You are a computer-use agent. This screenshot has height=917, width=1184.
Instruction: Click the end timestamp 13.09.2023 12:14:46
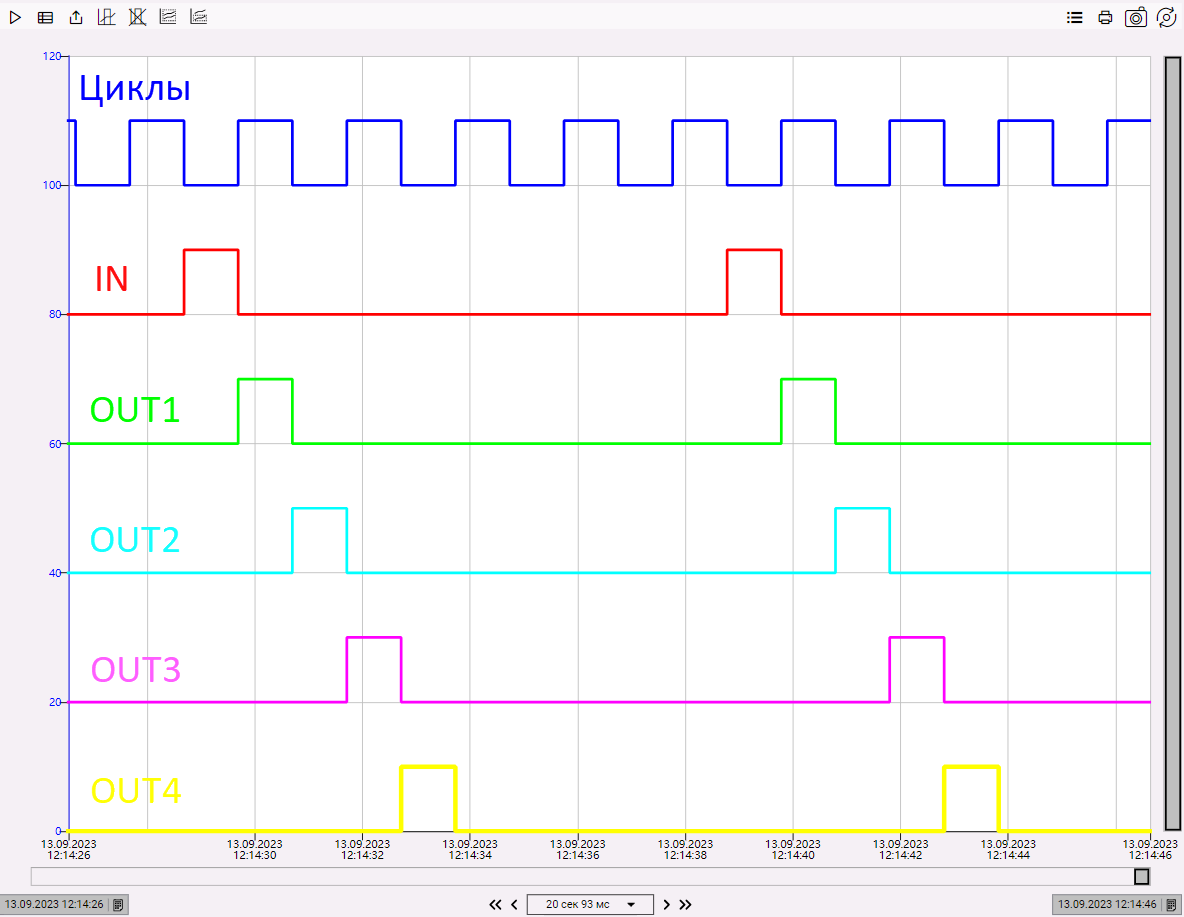[x=1108, y=904]
